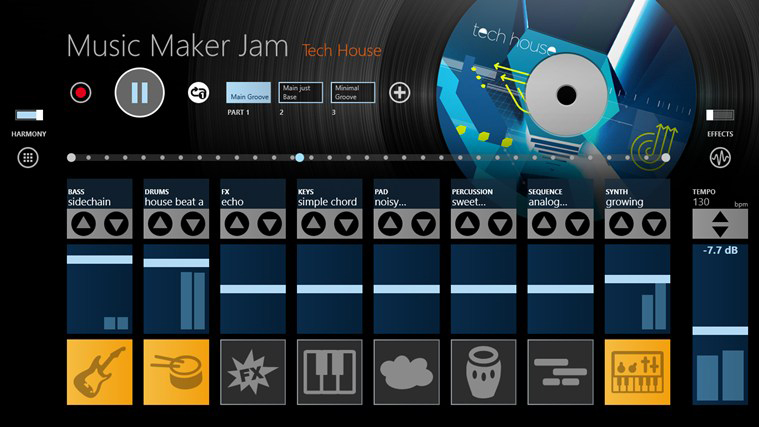Viewport: 759px width, 427px height.
Task: Pause the song playback
Action: tap(139, 92)
